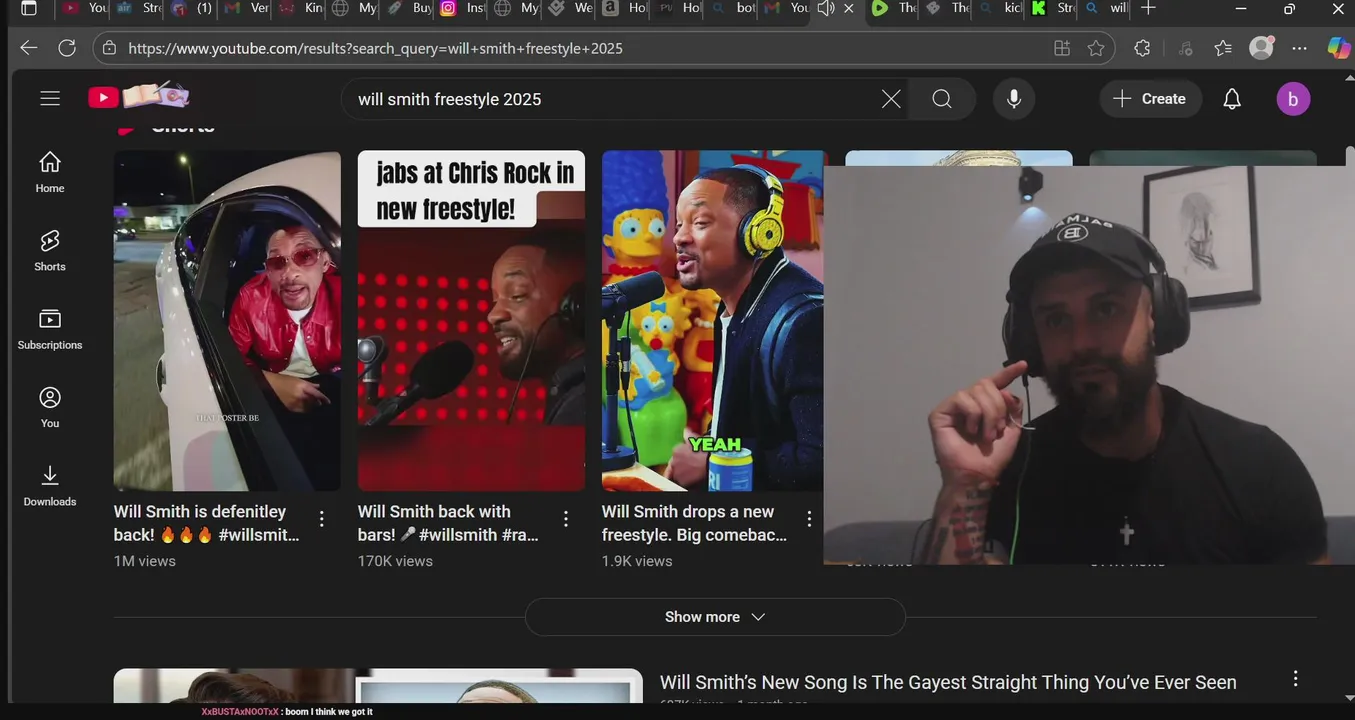Mute the audio-playing tab
Viewport: 1355px width, 720px height.
(826, 8)
